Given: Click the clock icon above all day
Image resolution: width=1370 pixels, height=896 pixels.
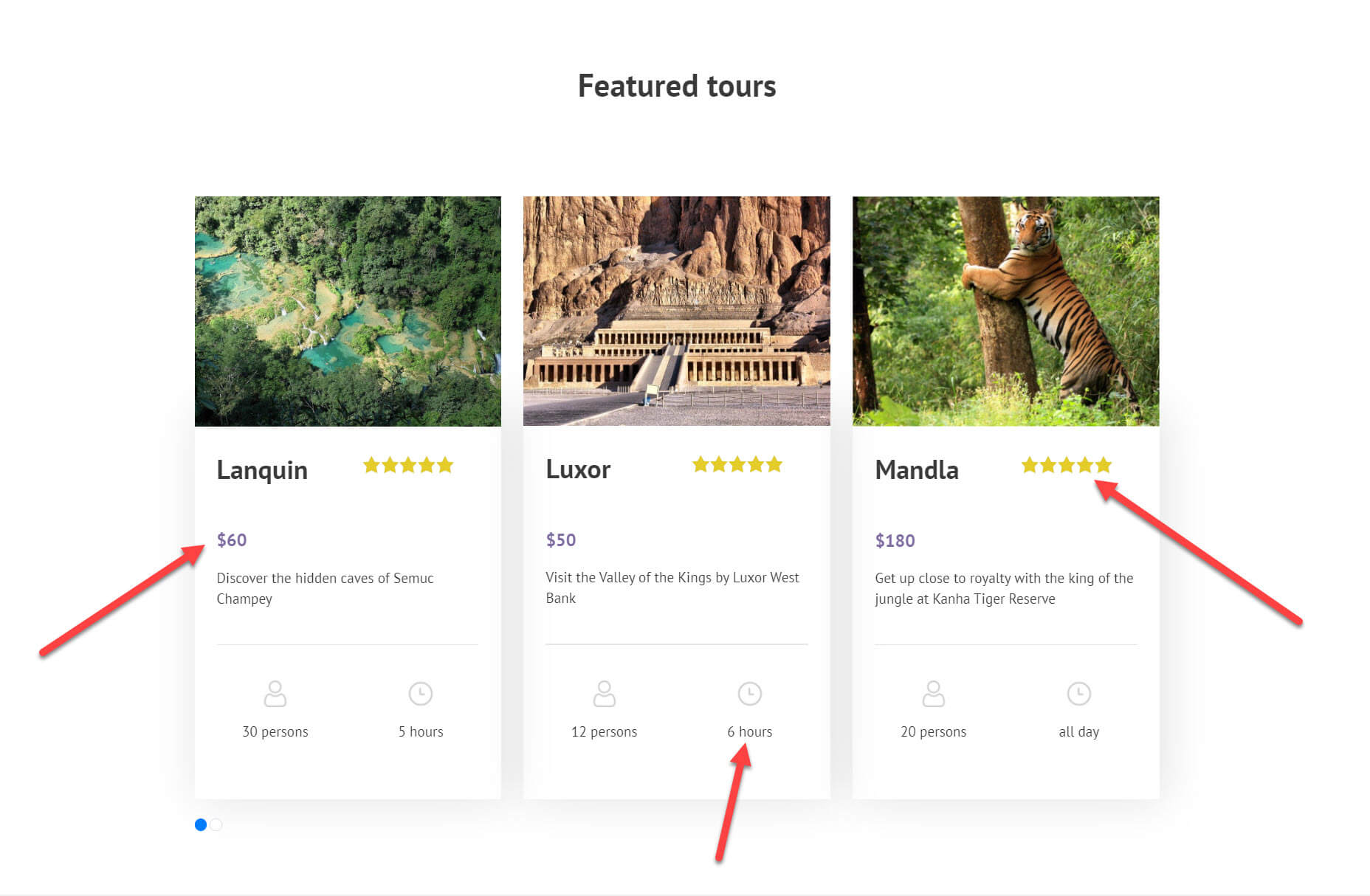Looking at the screenshot, I should [x=1079, y=694].
